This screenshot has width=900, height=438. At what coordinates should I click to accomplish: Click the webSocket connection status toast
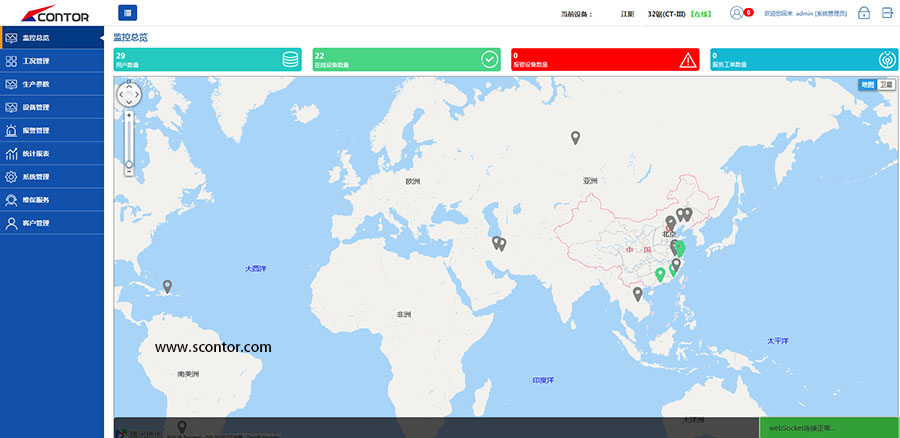click(x=829, y=428)
